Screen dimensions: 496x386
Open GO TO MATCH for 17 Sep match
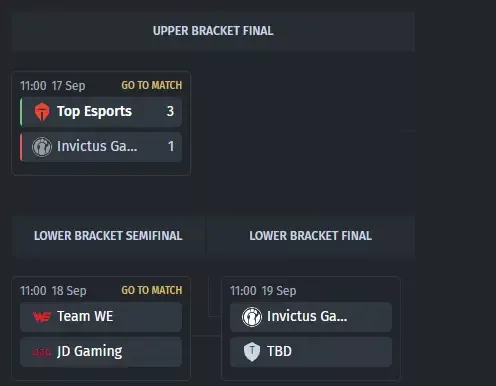tap(152, 85)
